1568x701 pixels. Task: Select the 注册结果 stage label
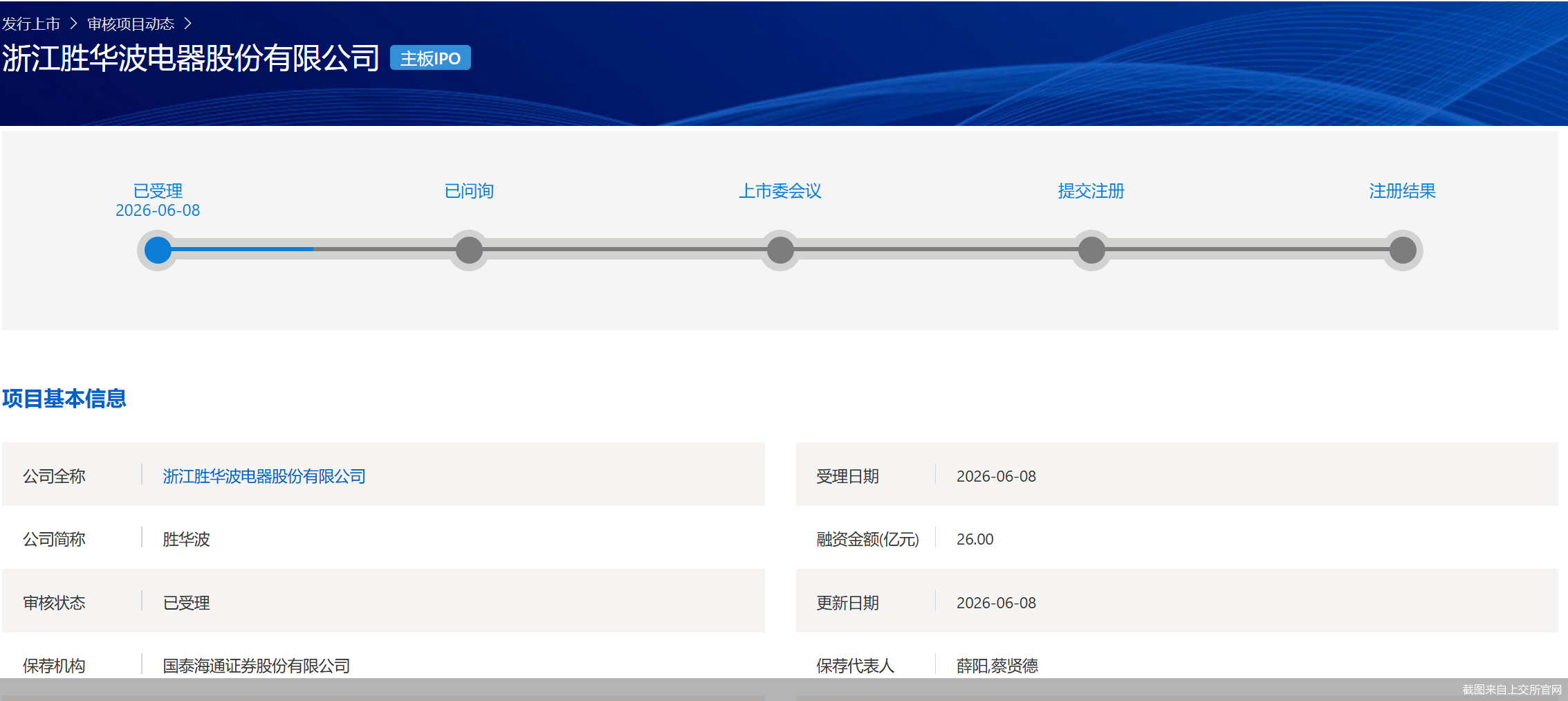pyautogui.click(x=1403, y=191)
